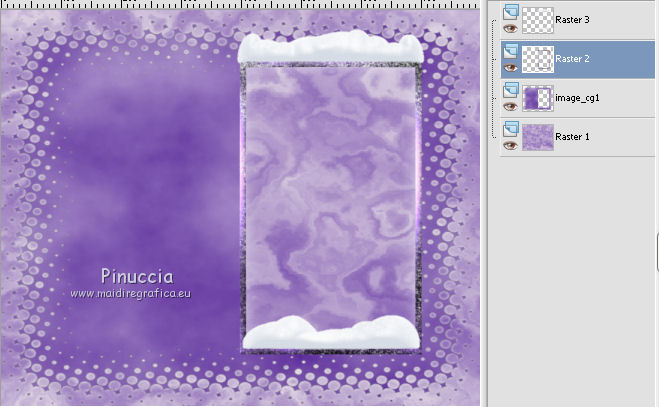
Task: Select the image_cg1 layer thumbnail
Action: [x=538, y=98]
